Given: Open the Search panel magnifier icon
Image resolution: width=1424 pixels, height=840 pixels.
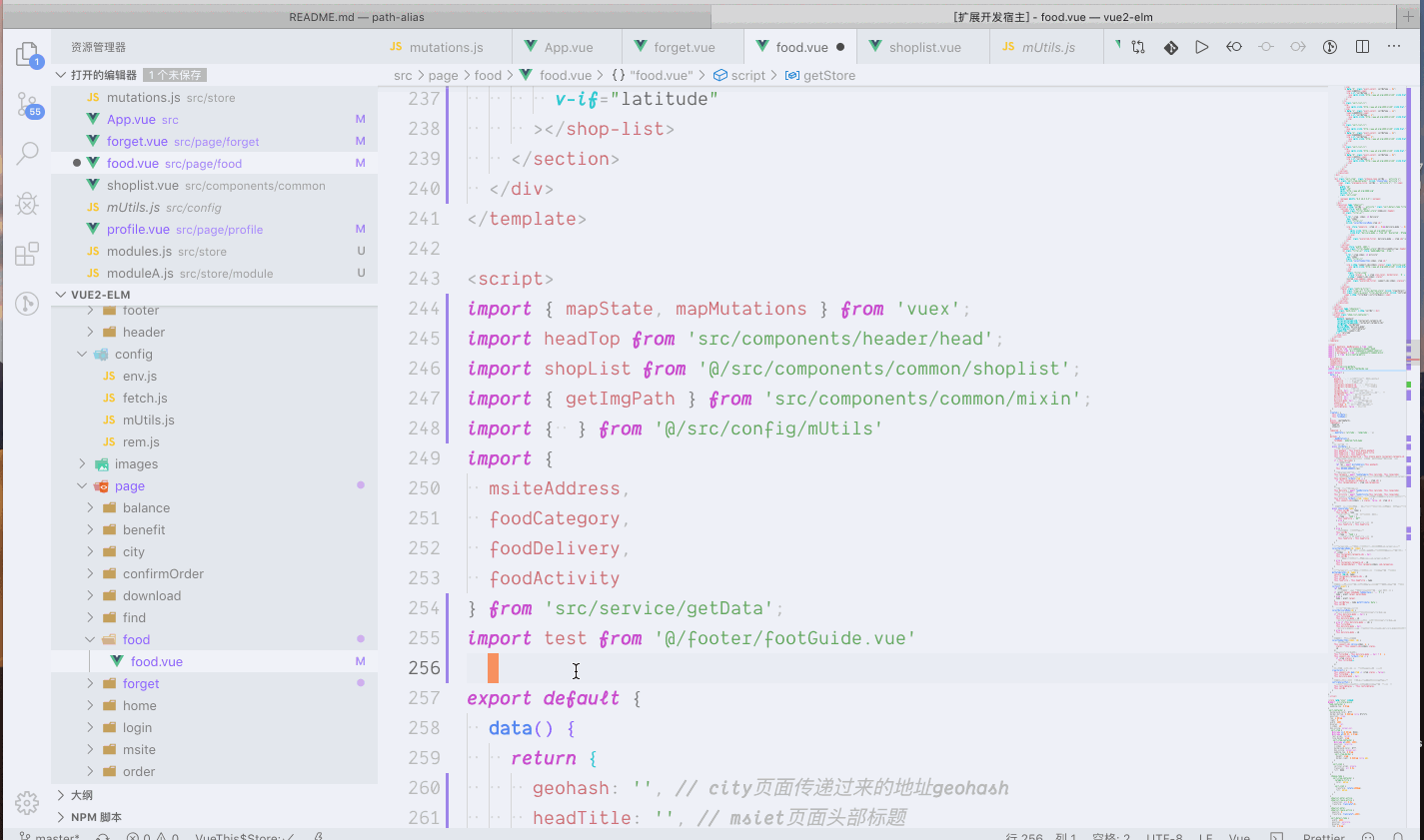Looking at the screenshot, I should click(x=27, y=155).
